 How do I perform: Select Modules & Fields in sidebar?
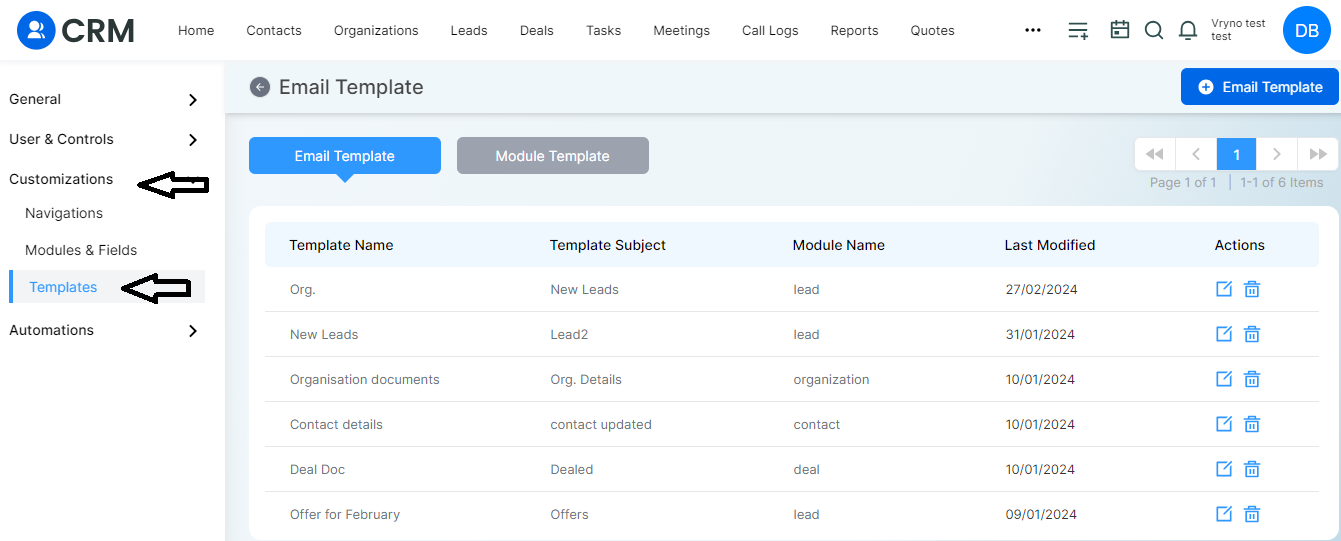(x=81, y=250)
